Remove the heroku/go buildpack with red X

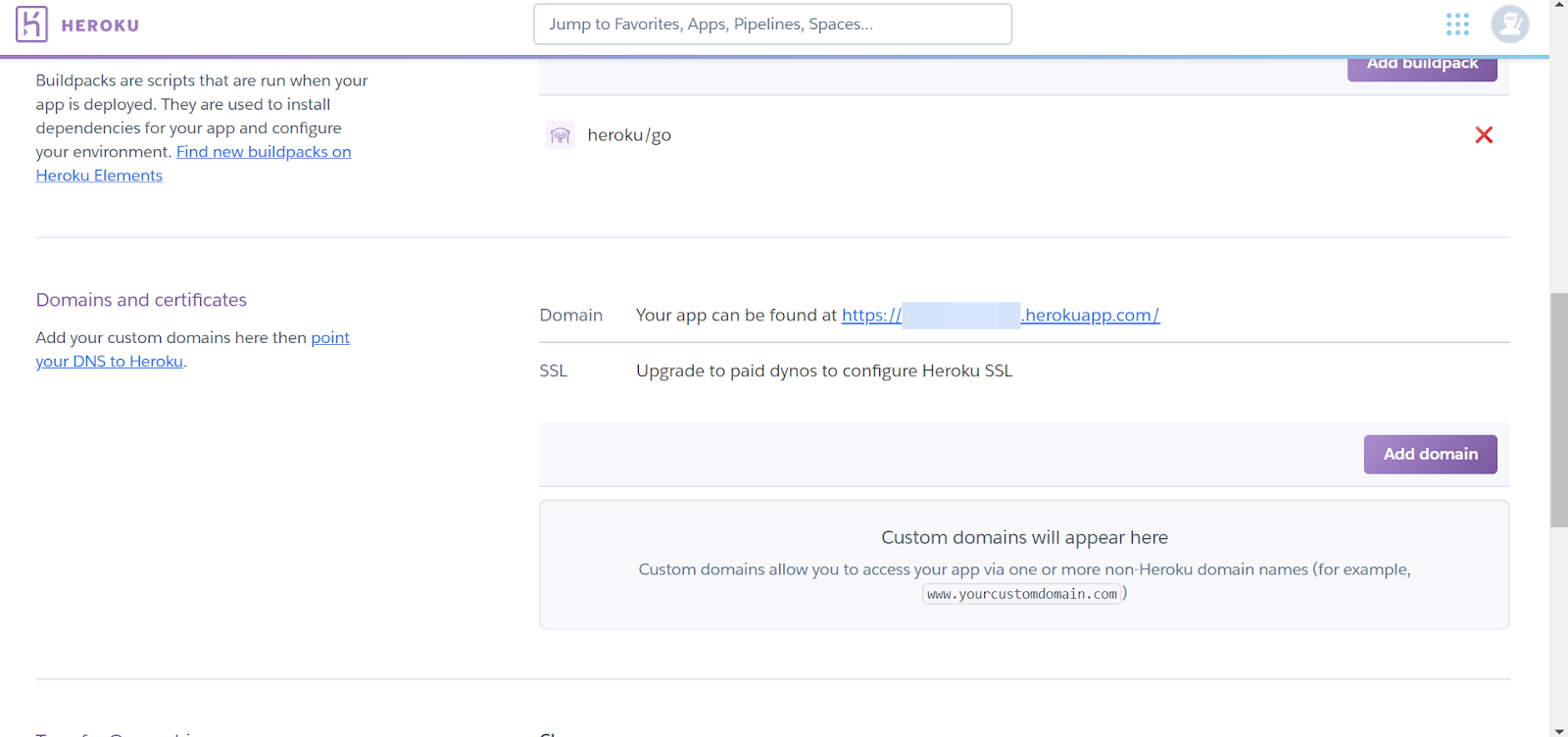(x=1484, y=135)
